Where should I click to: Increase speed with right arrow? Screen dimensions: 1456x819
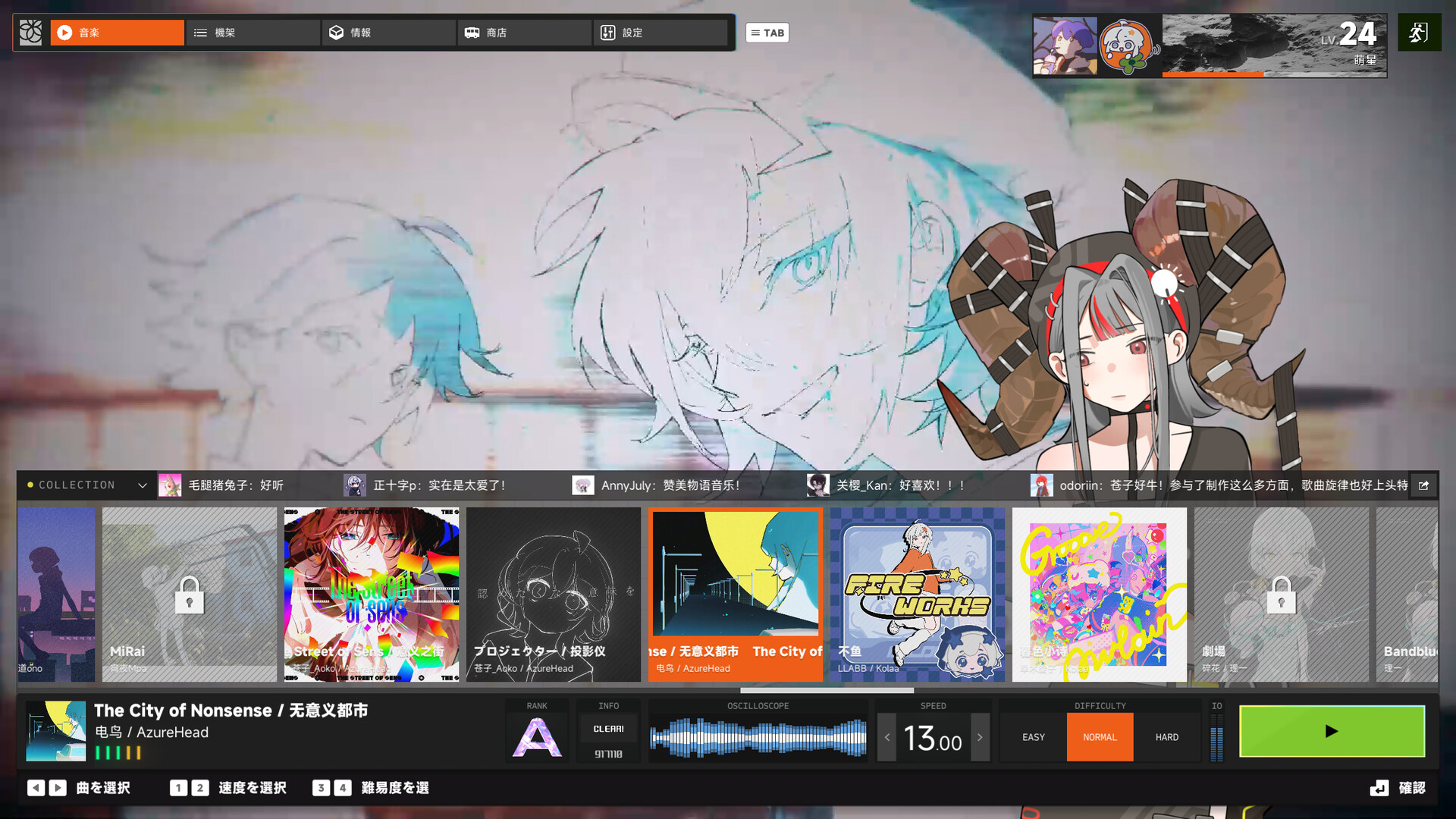[980, 737]
